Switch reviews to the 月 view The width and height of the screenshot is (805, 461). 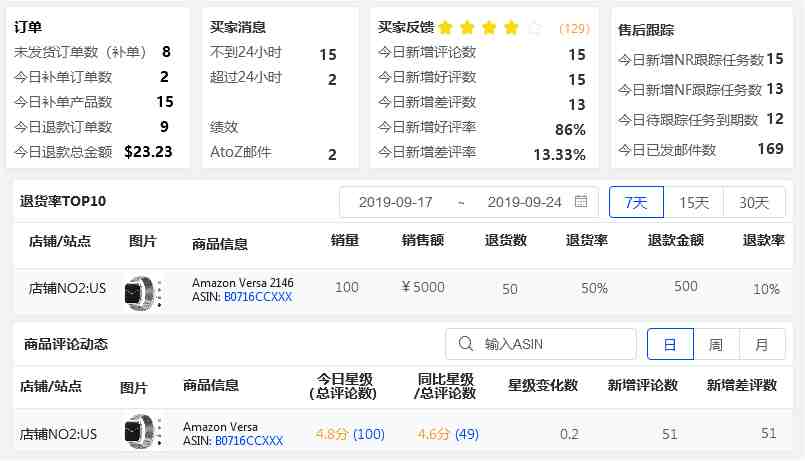(x=762, y=344)
